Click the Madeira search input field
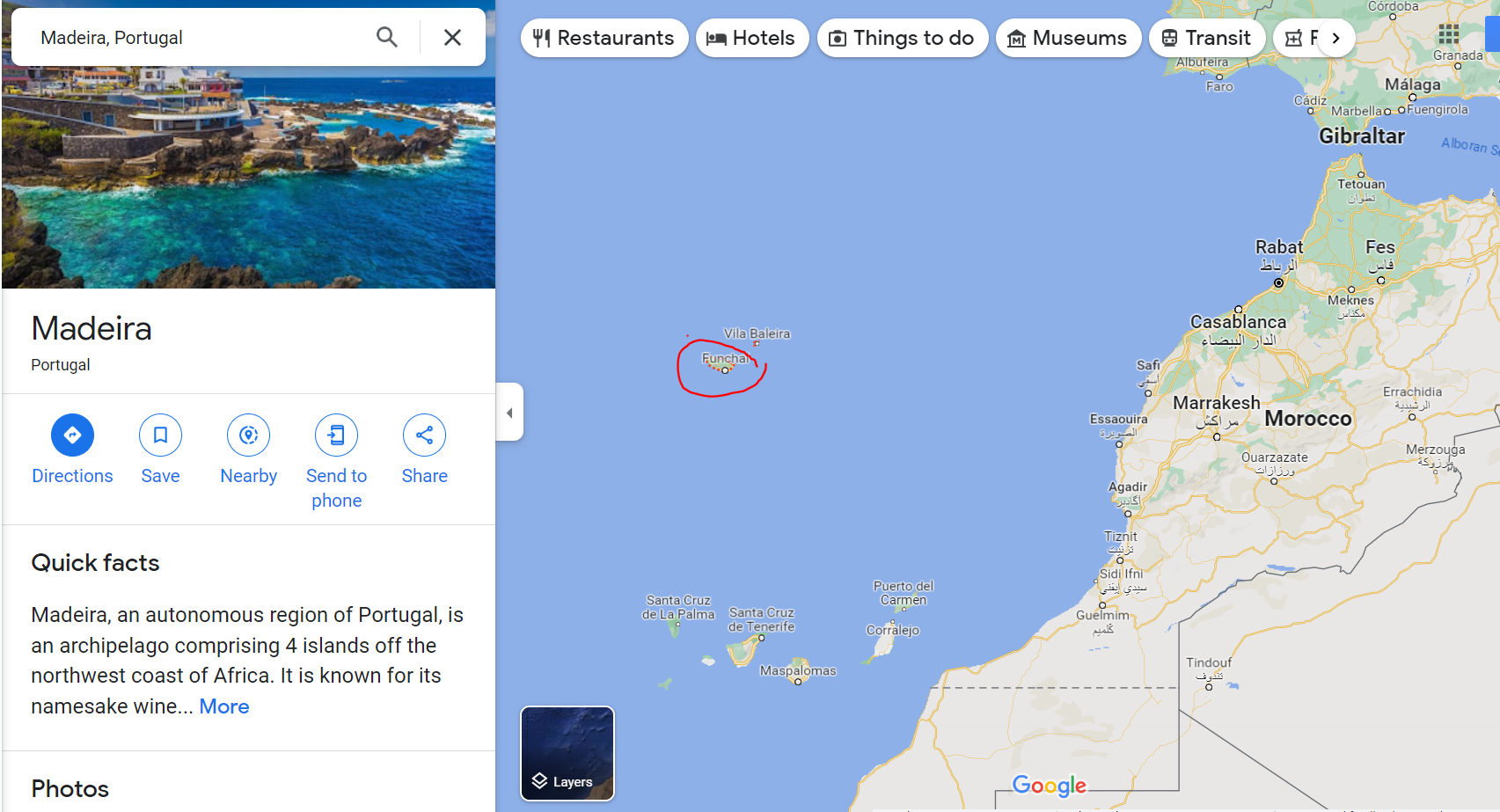1500x812 pixels. pos(198,37)
